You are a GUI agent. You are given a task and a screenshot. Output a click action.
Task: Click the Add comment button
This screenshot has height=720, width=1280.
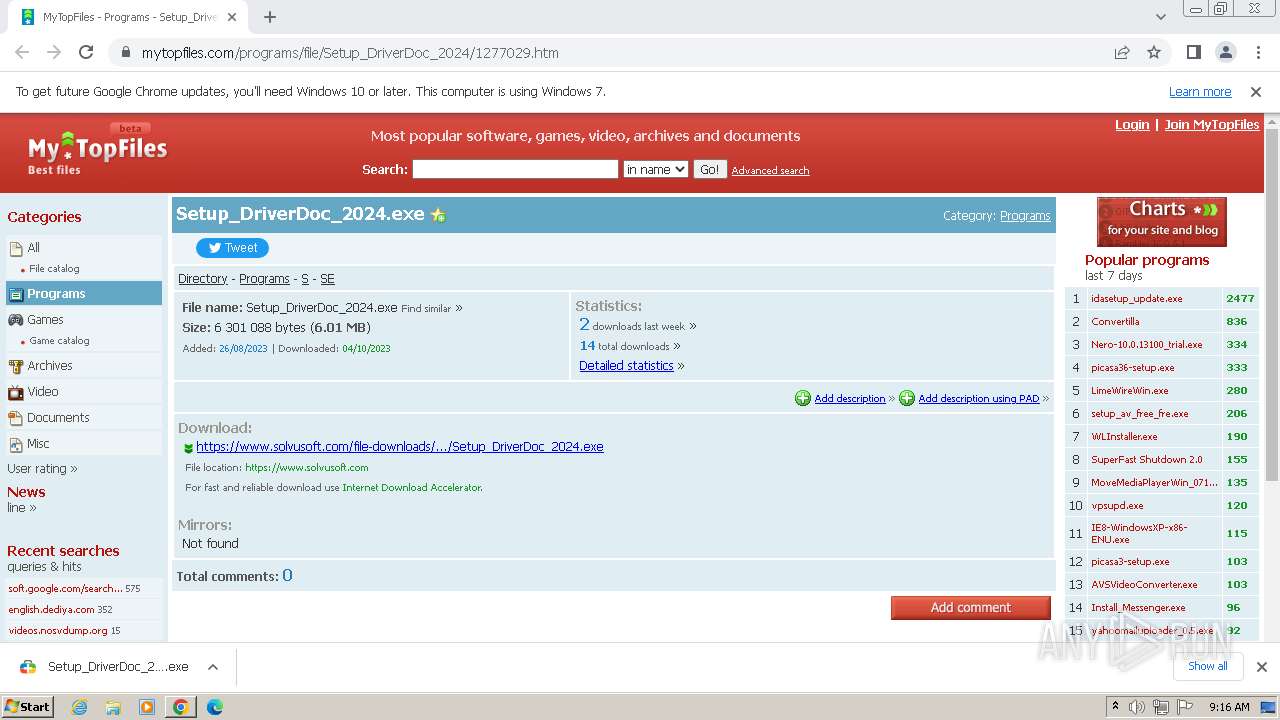click(970, 607)
